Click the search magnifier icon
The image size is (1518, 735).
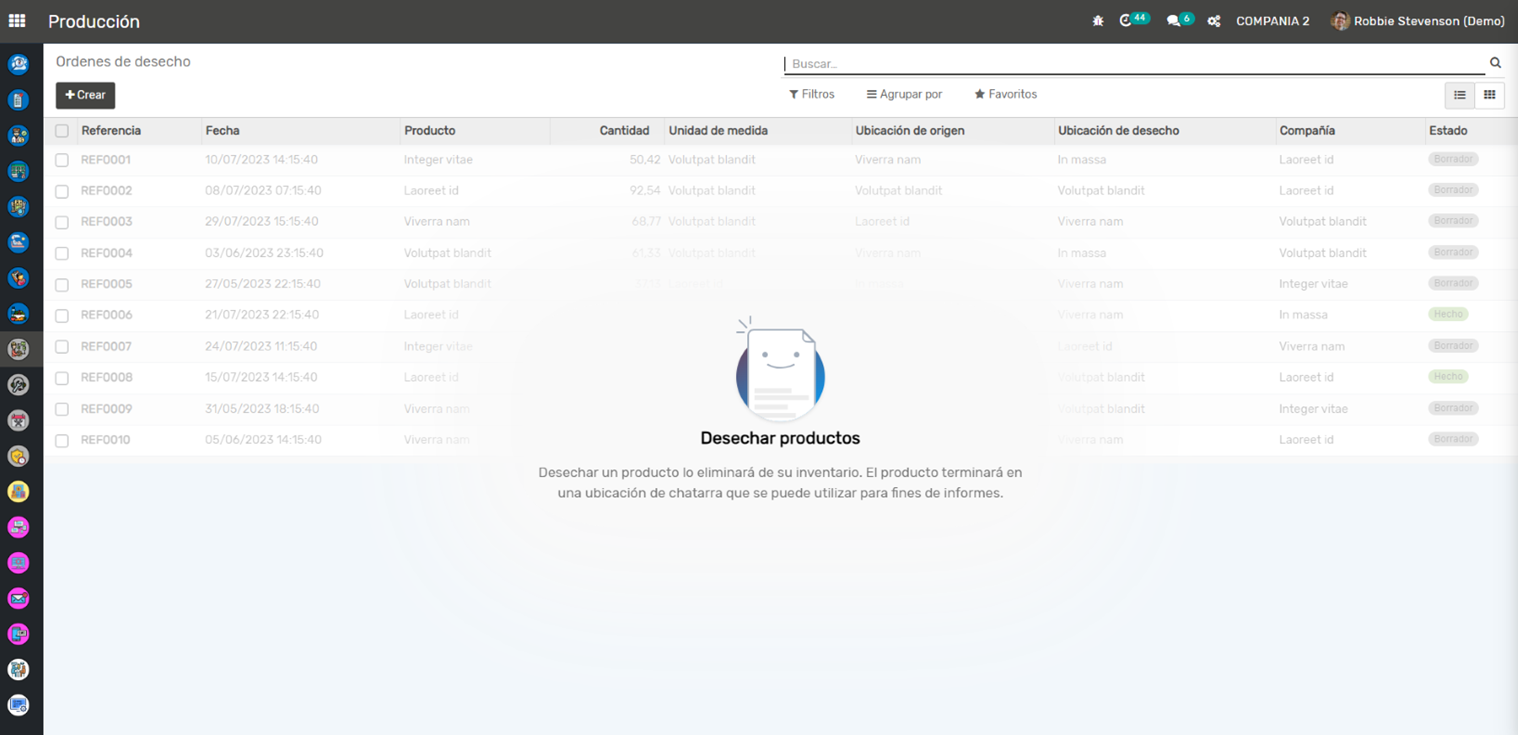click(1495, 63)
